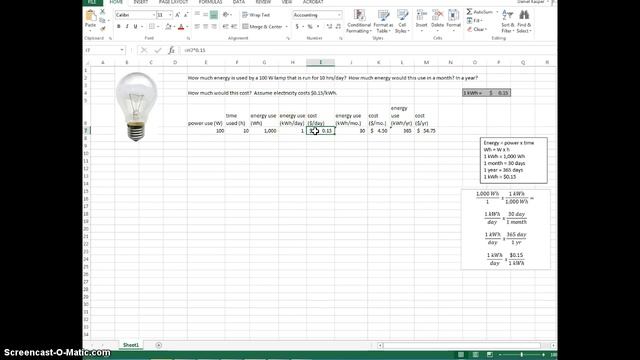Image resolution: width=640 pixels, height=360 pixels.
Task: Click the Center alignment icon
Action: pyautogui.click(x=205, y=27)
